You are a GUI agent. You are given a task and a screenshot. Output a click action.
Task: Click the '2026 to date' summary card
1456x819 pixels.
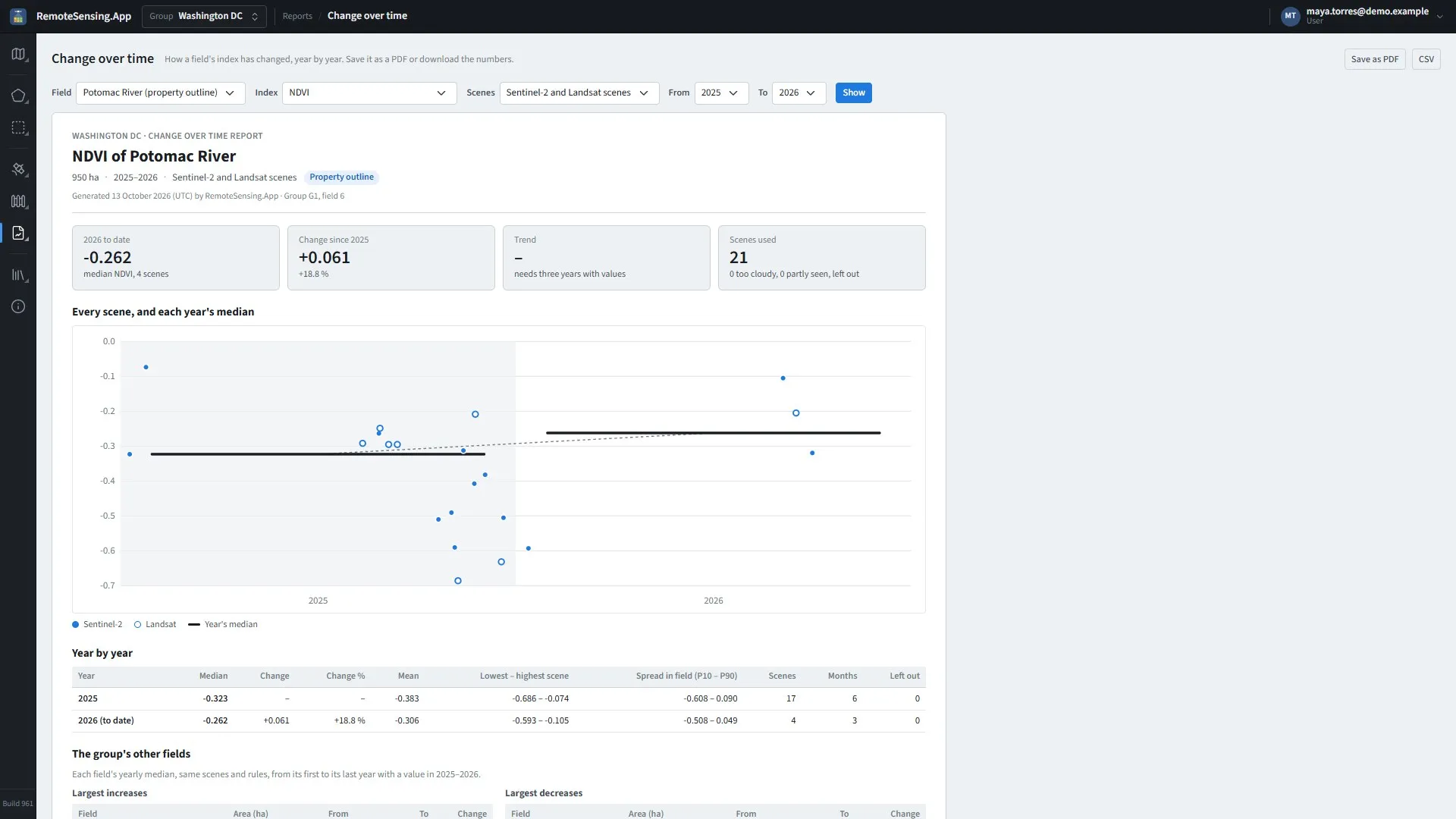click(x=175, y=258)
